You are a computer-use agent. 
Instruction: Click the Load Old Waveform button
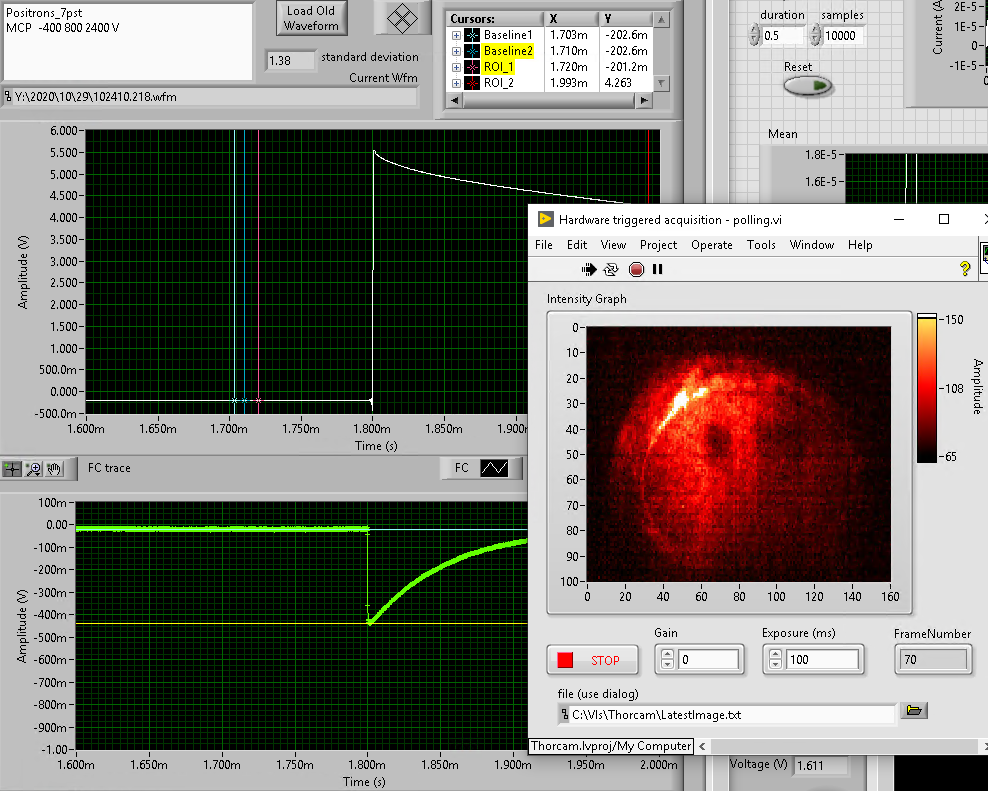311,18
